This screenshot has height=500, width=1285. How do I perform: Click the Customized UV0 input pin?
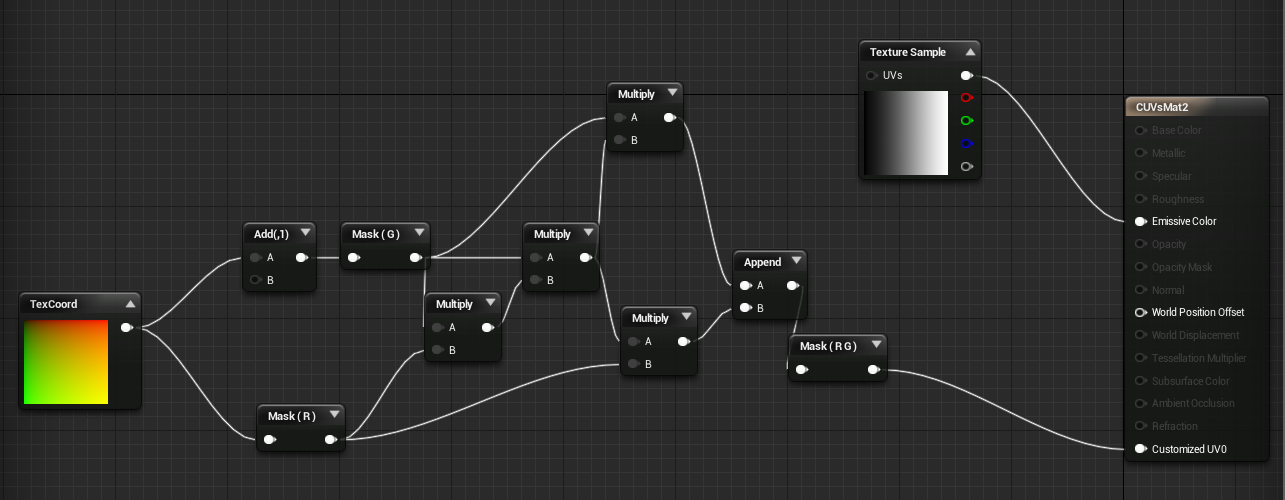pyautogui.click(x=1141, y=449)
